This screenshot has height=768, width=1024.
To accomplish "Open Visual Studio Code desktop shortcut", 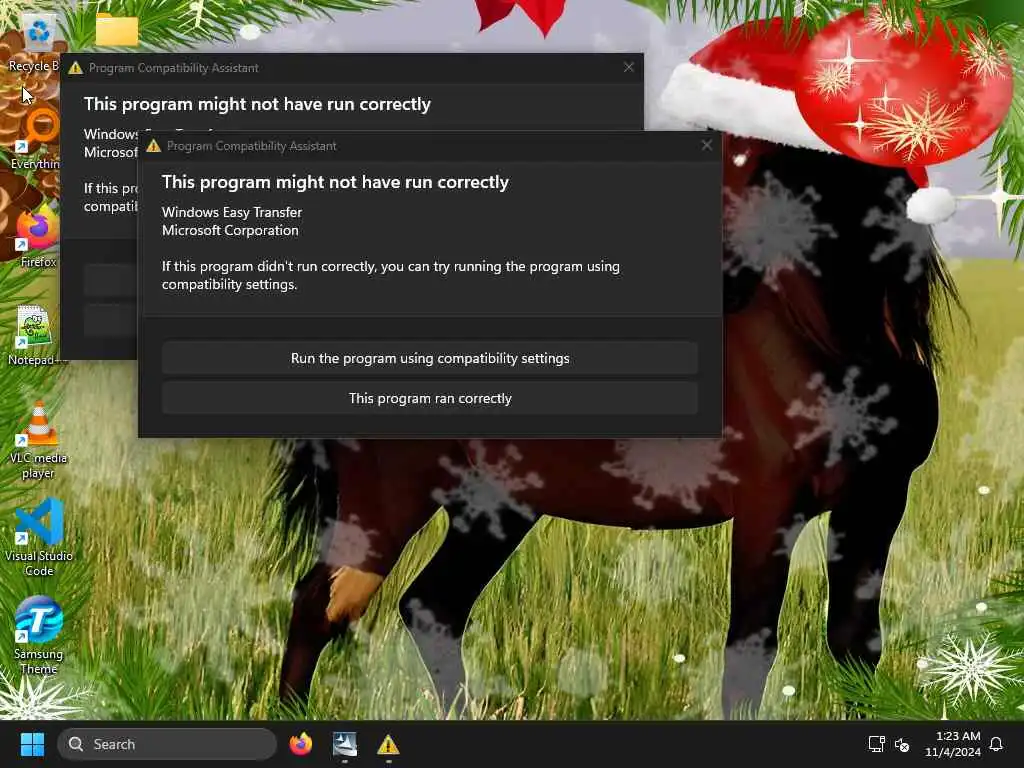I will coord(39,537).
